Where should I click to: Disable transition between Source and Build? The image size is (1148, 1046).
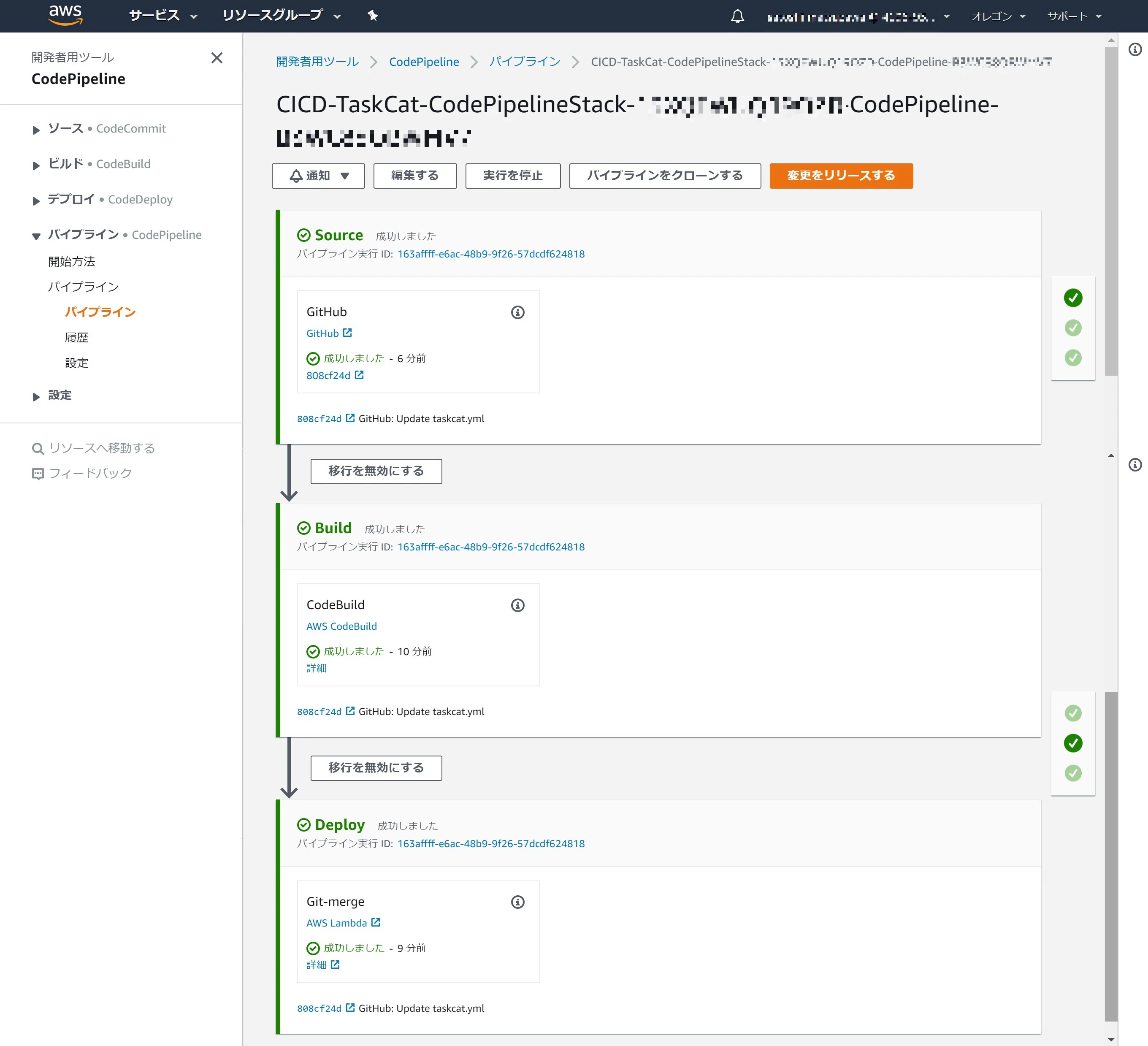pos(376,472)
